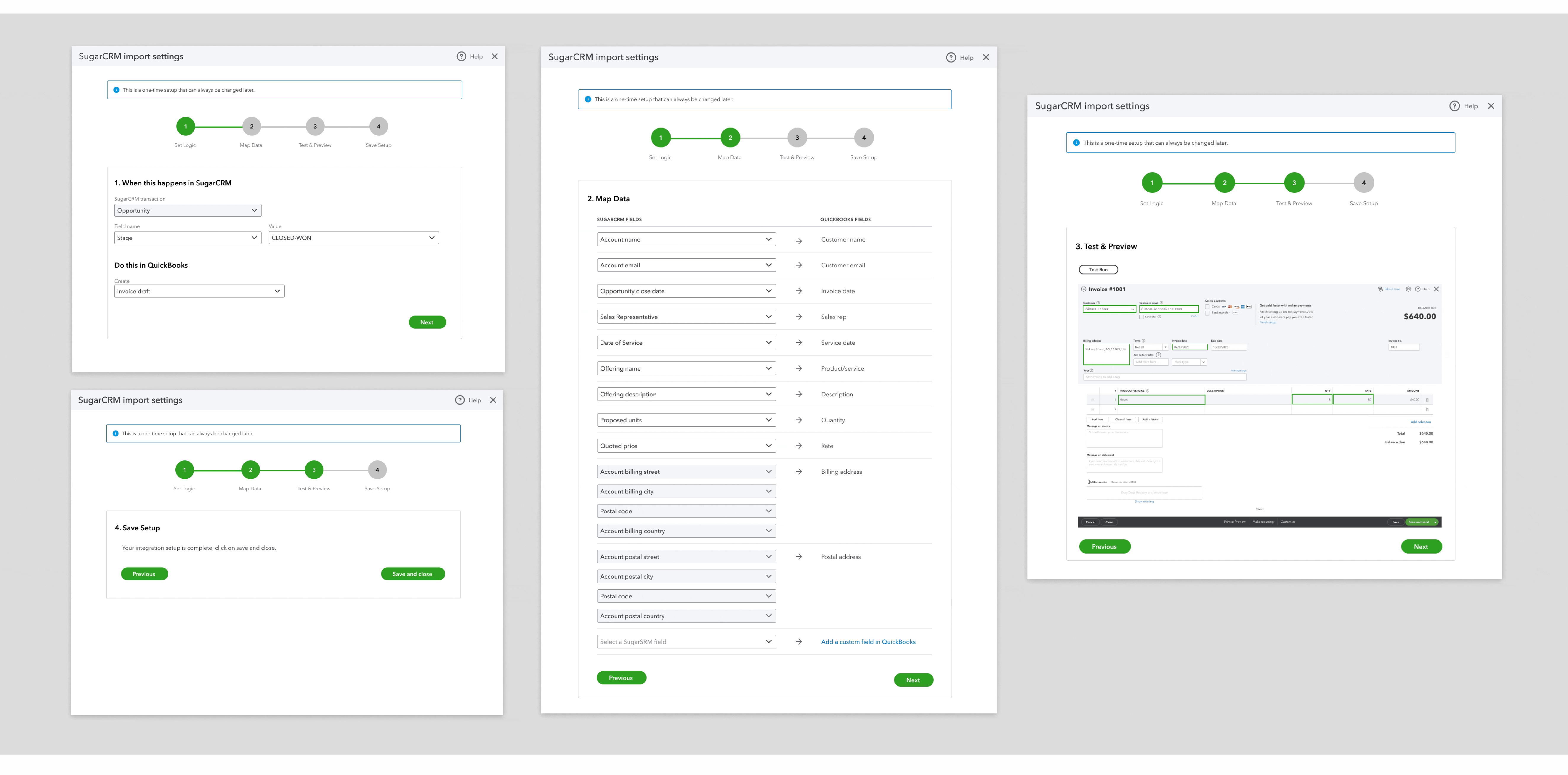1568x775 pixels.
Task: Close the Invoice #1001 preview with X icon
Action: (1436, 289)
